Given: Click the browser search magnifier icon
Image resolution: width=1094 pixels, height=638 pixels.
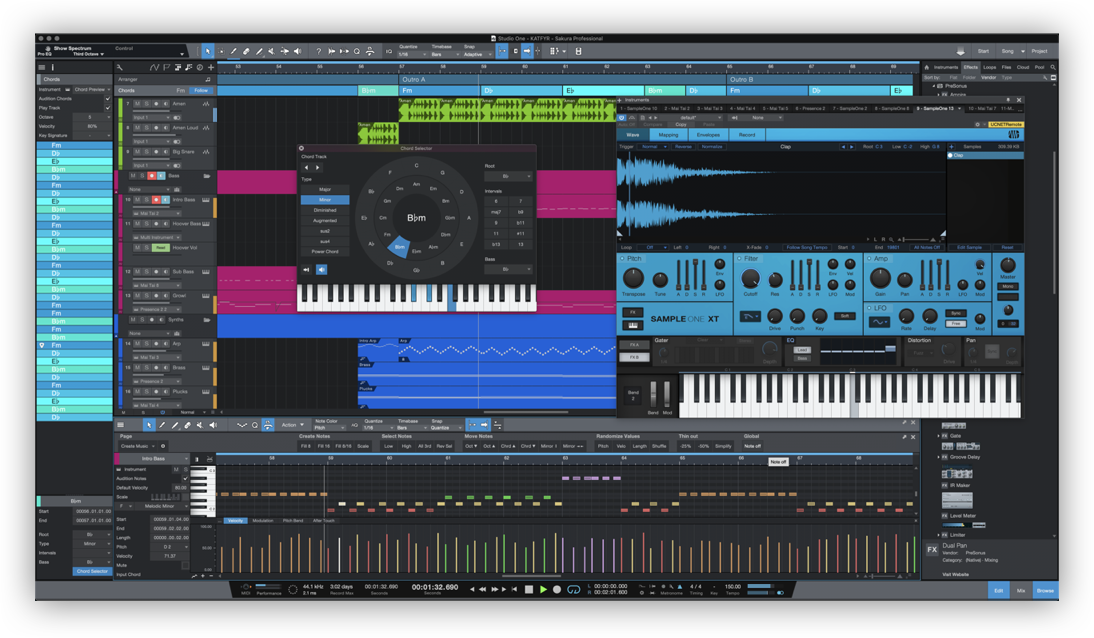Looking at the screenshot, I should coord(1053,68).
